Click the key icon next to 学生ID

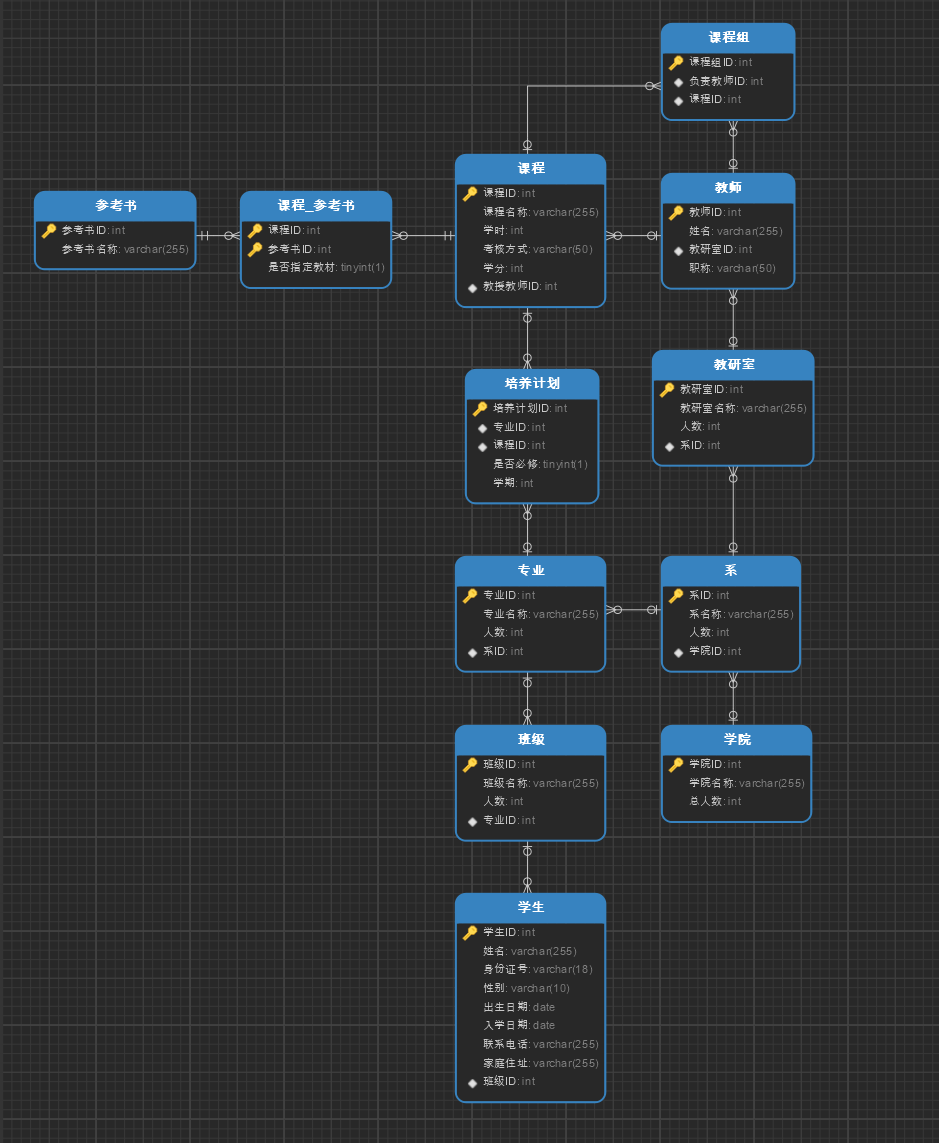point(470,932)
